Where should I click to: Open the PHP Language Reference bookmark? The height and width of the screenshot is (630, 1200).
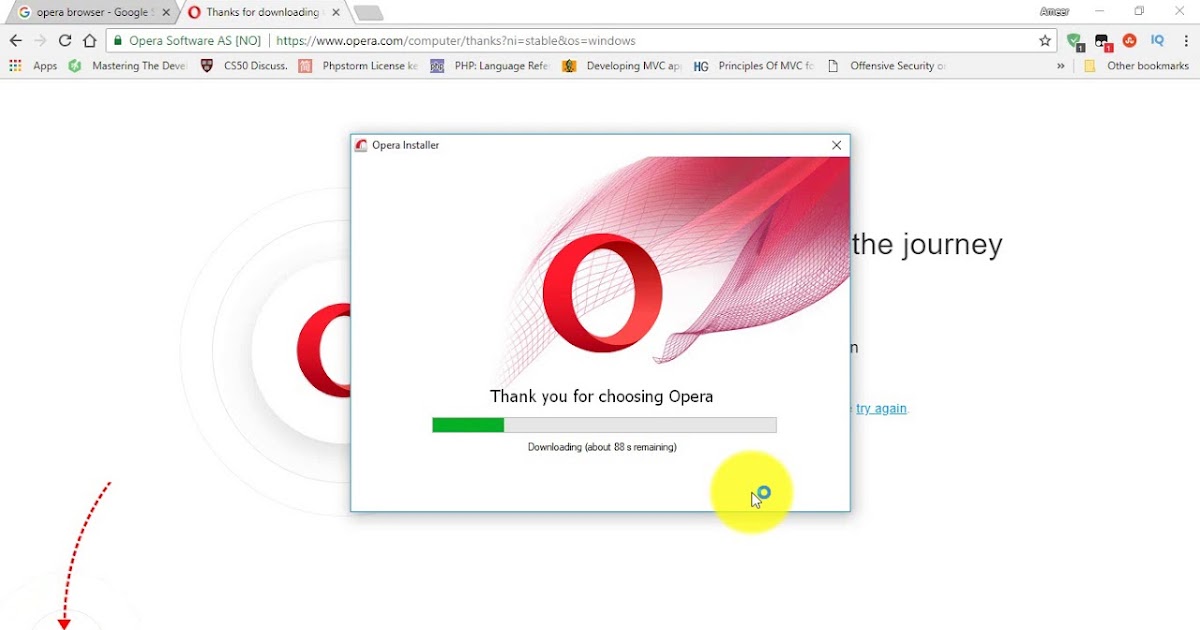click(490, 66)
